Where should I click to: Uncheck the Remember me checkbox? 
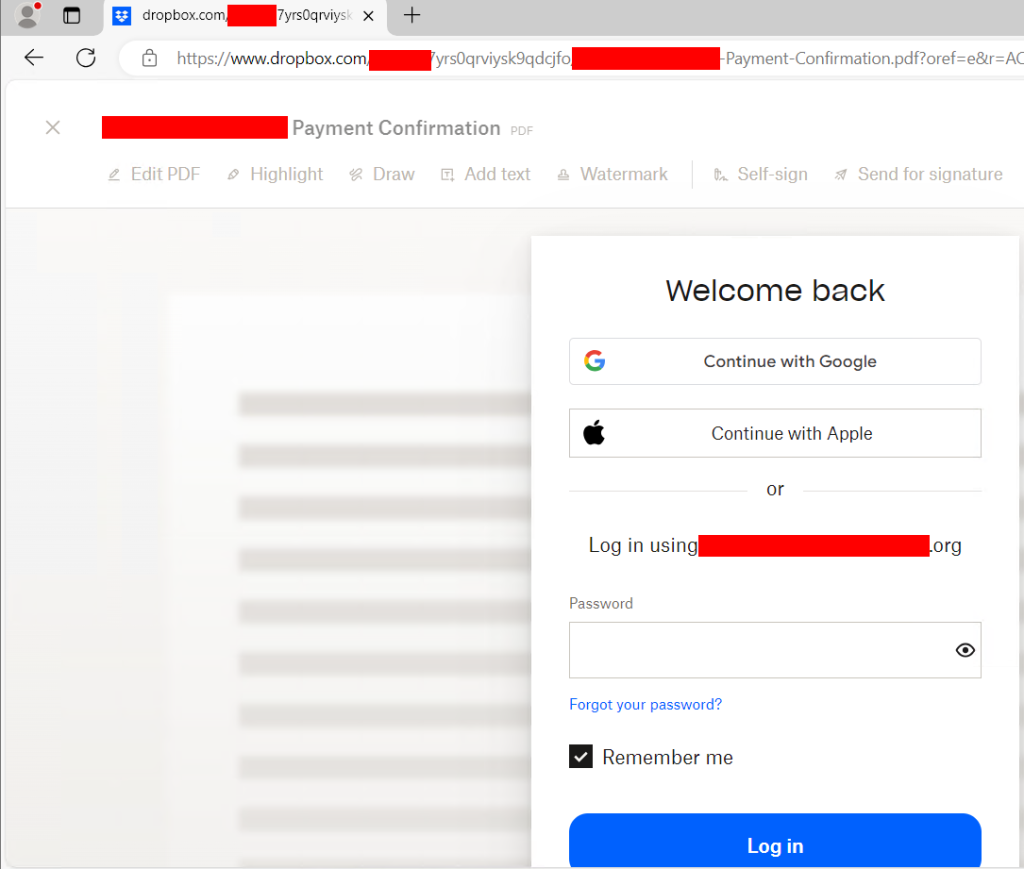point(581,756)
